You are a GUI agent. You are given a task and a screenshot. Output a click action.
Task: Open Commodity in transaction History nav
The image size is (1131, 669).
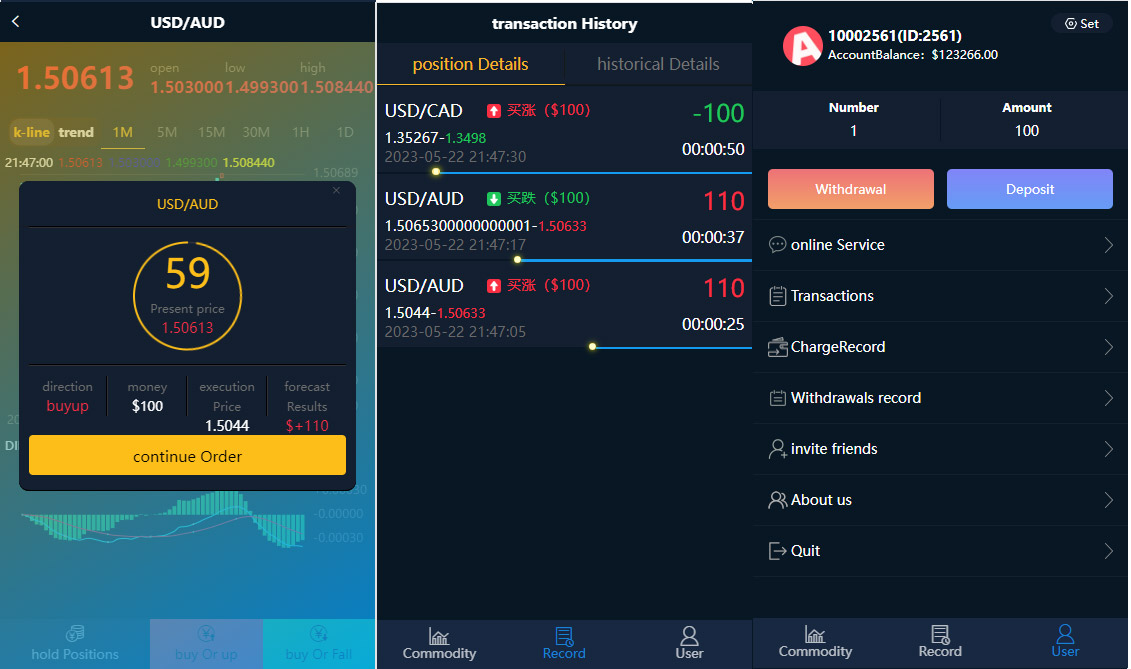pyautogui.click(x=439, y=643)
